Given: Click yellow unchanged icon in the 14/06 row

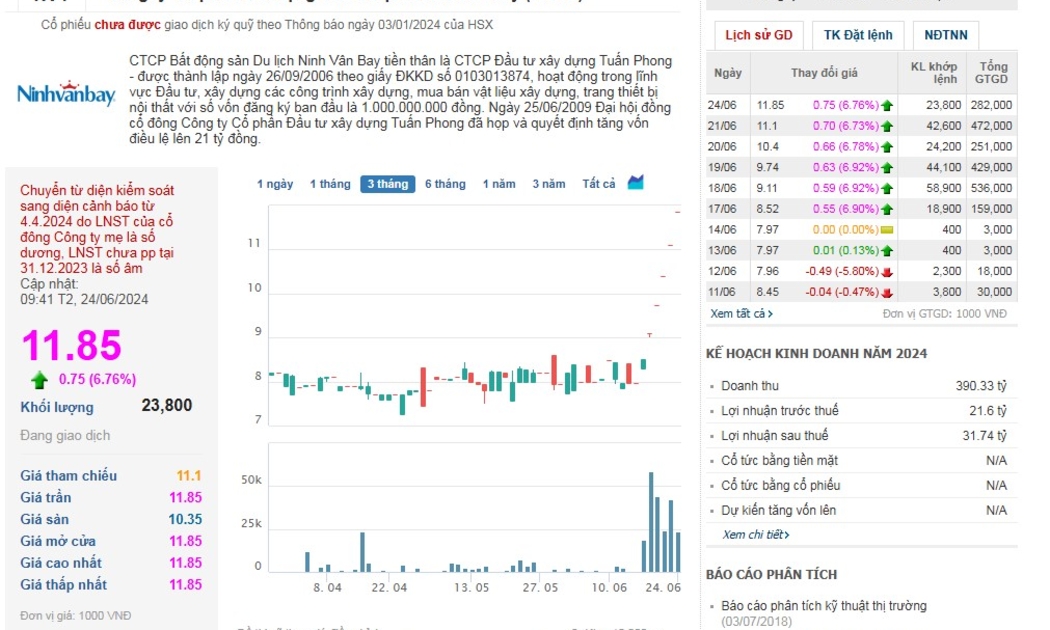Looking at the screenshot, I should coord(887,230).
